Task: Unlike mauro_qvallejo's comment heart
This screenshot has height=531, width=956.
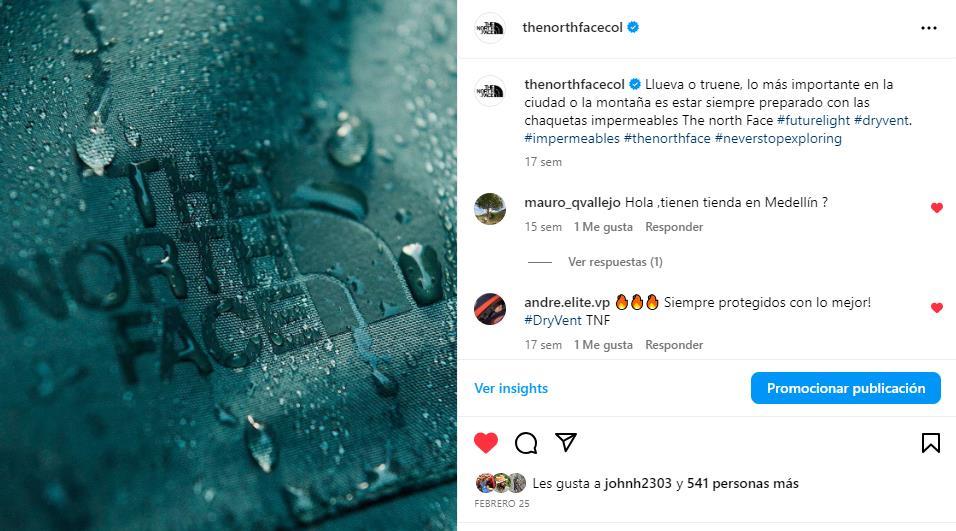Action: coord(937,208)
